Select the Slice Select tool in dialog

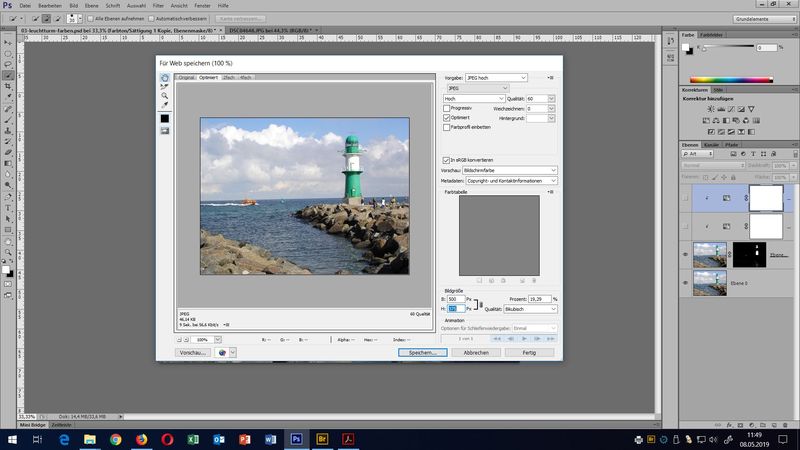pyautogui.click(x=165, y=87)
